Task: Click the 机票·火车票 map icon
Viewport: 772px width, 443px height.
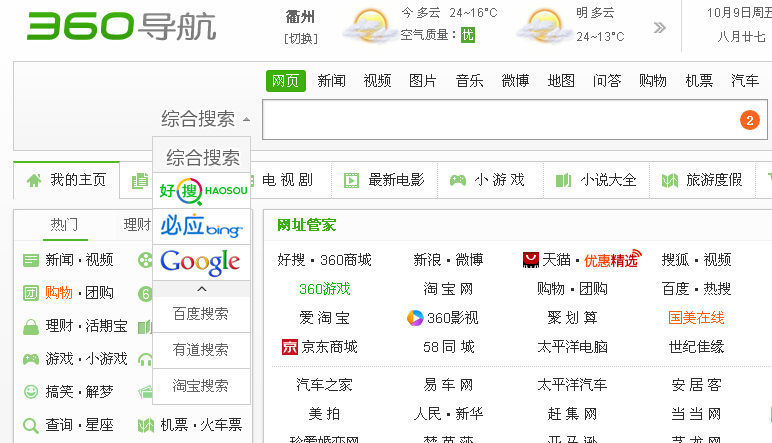Action: point(146,425)
